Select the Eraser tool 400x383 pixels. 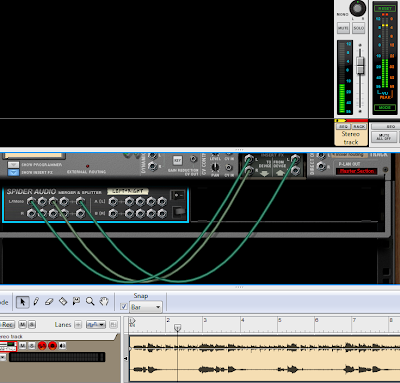tap(49, 302)
